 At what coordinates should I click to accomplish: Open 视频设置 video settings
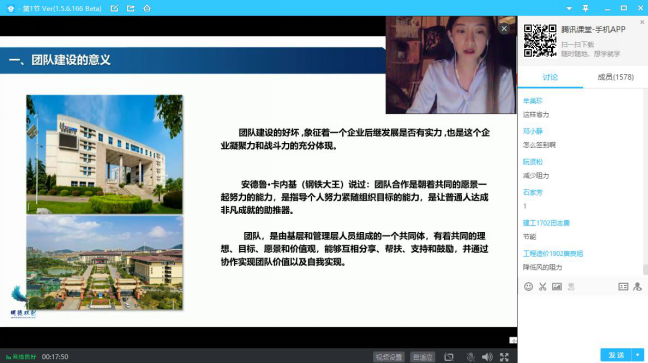pyautogui.click(x=389, y=357)
